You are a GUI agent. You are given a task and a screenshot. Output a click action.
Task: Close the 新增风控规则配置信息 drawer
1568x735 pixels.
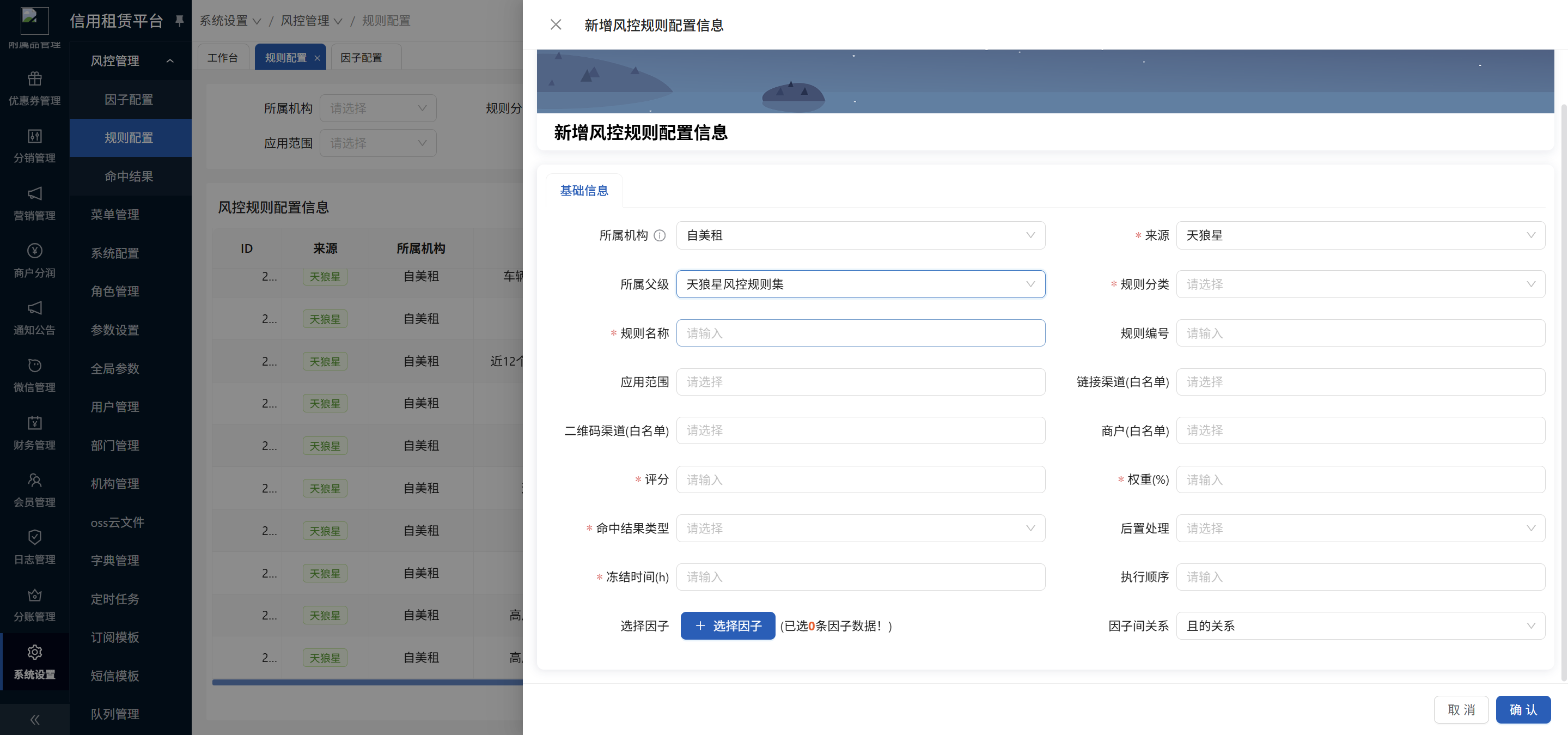(555, 25)
